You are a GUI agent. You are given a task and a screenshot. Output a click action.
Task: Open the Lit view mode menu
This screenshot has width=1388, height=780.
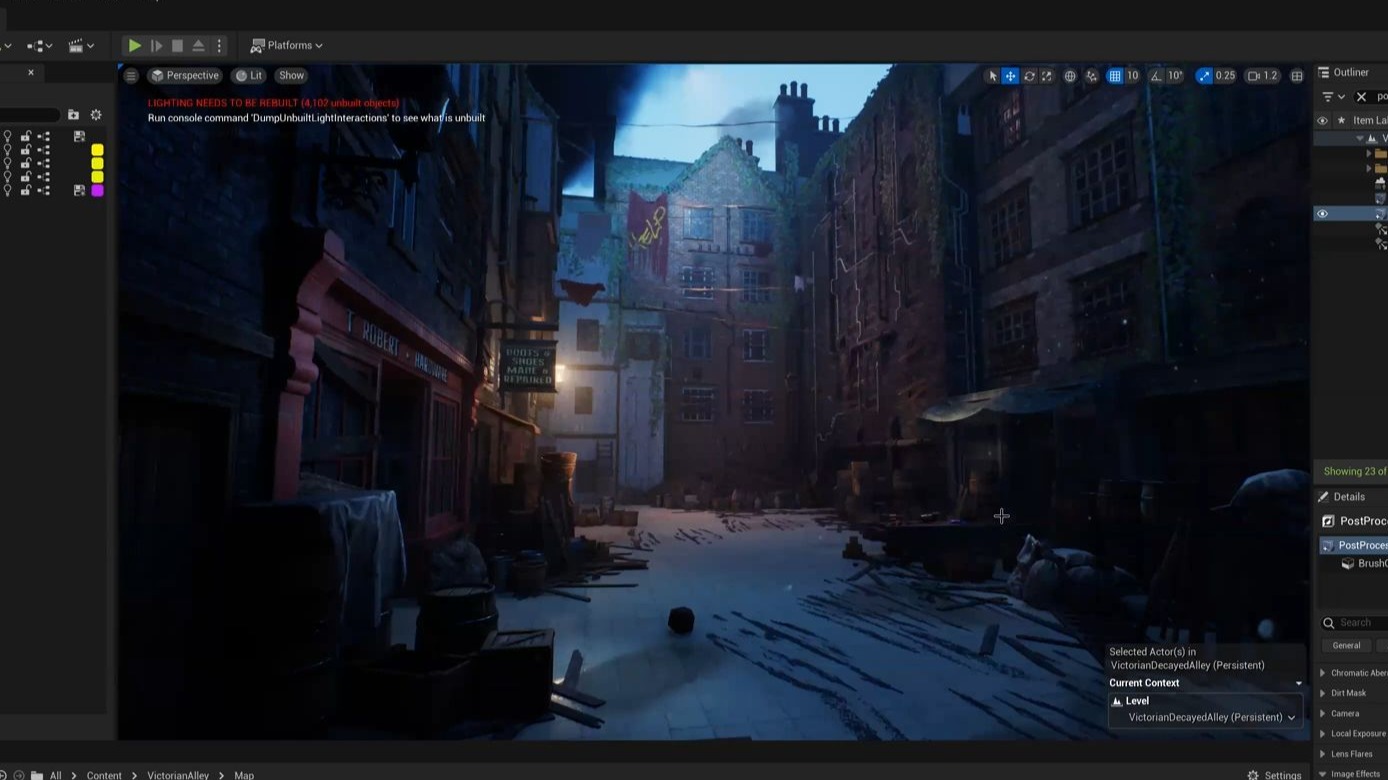249,75
